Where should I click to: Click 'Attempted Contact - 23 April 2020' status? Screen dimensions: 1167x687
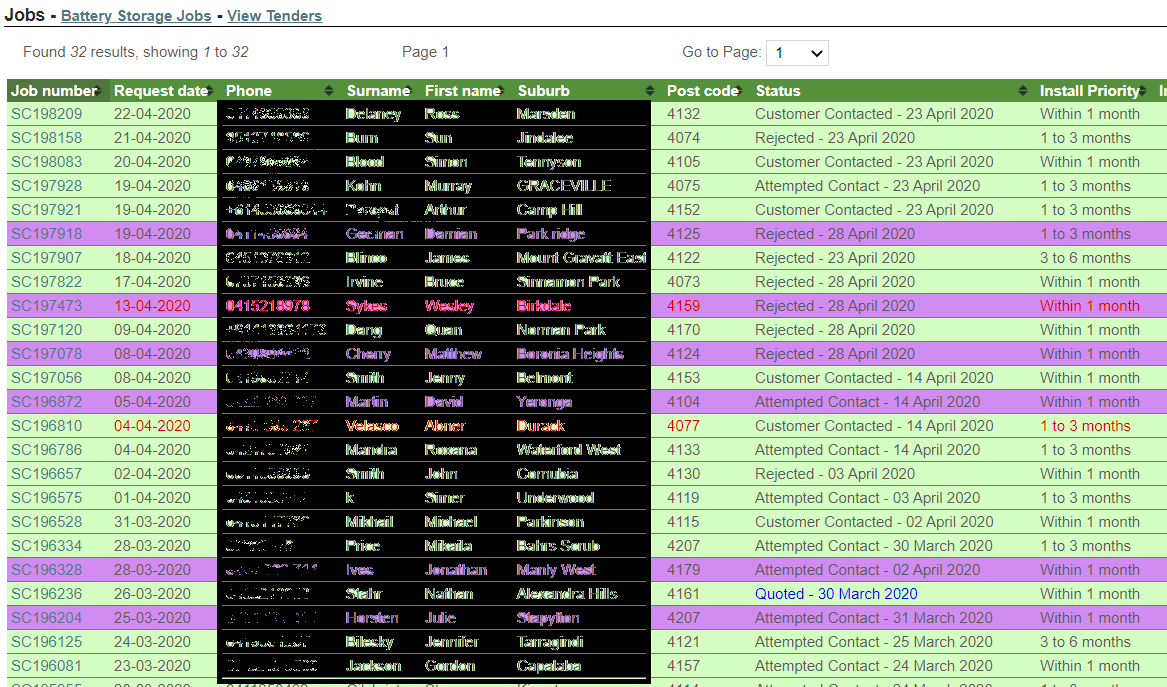[x=867, y=186]
